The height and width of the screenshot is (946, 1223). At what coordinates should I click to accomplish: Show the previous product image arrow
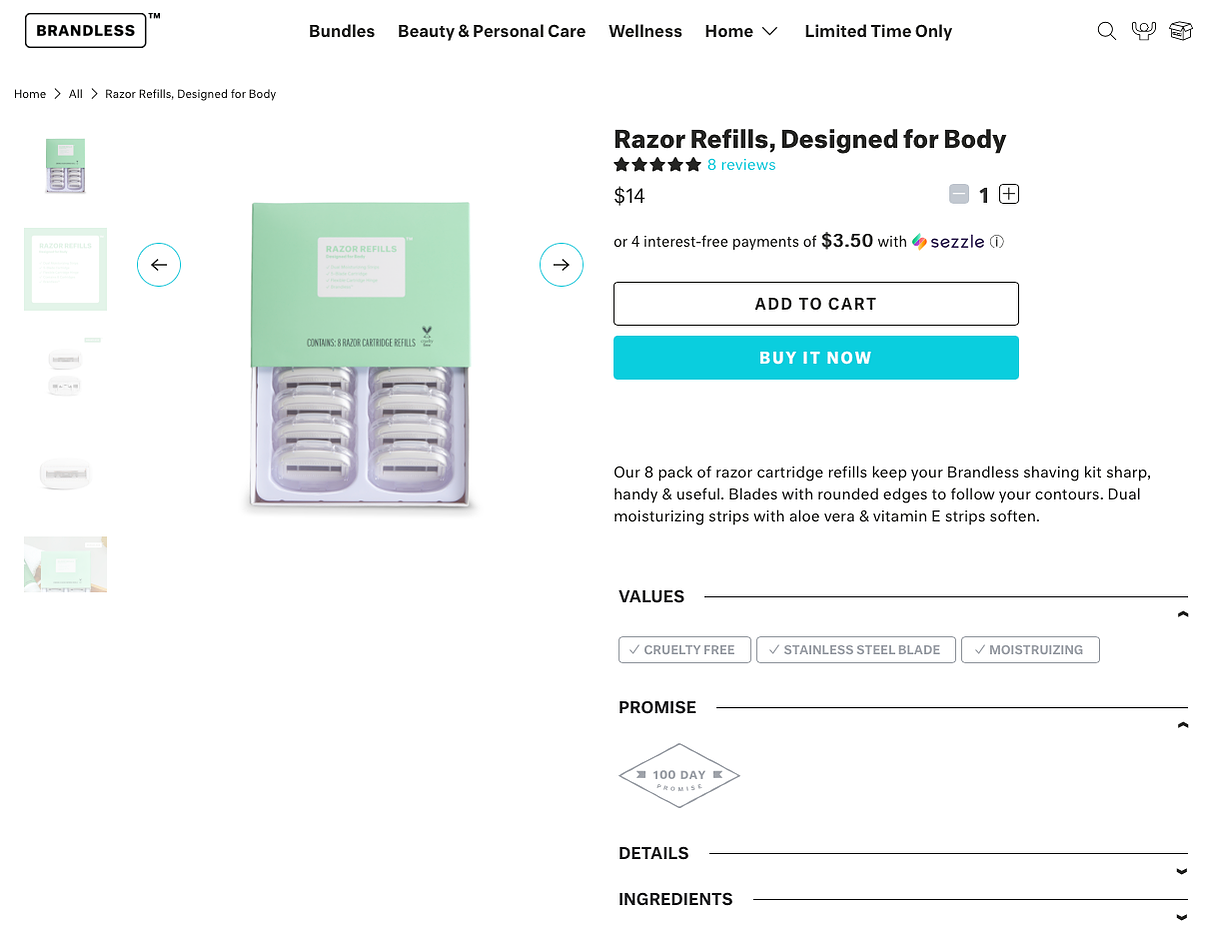point(159,265)
